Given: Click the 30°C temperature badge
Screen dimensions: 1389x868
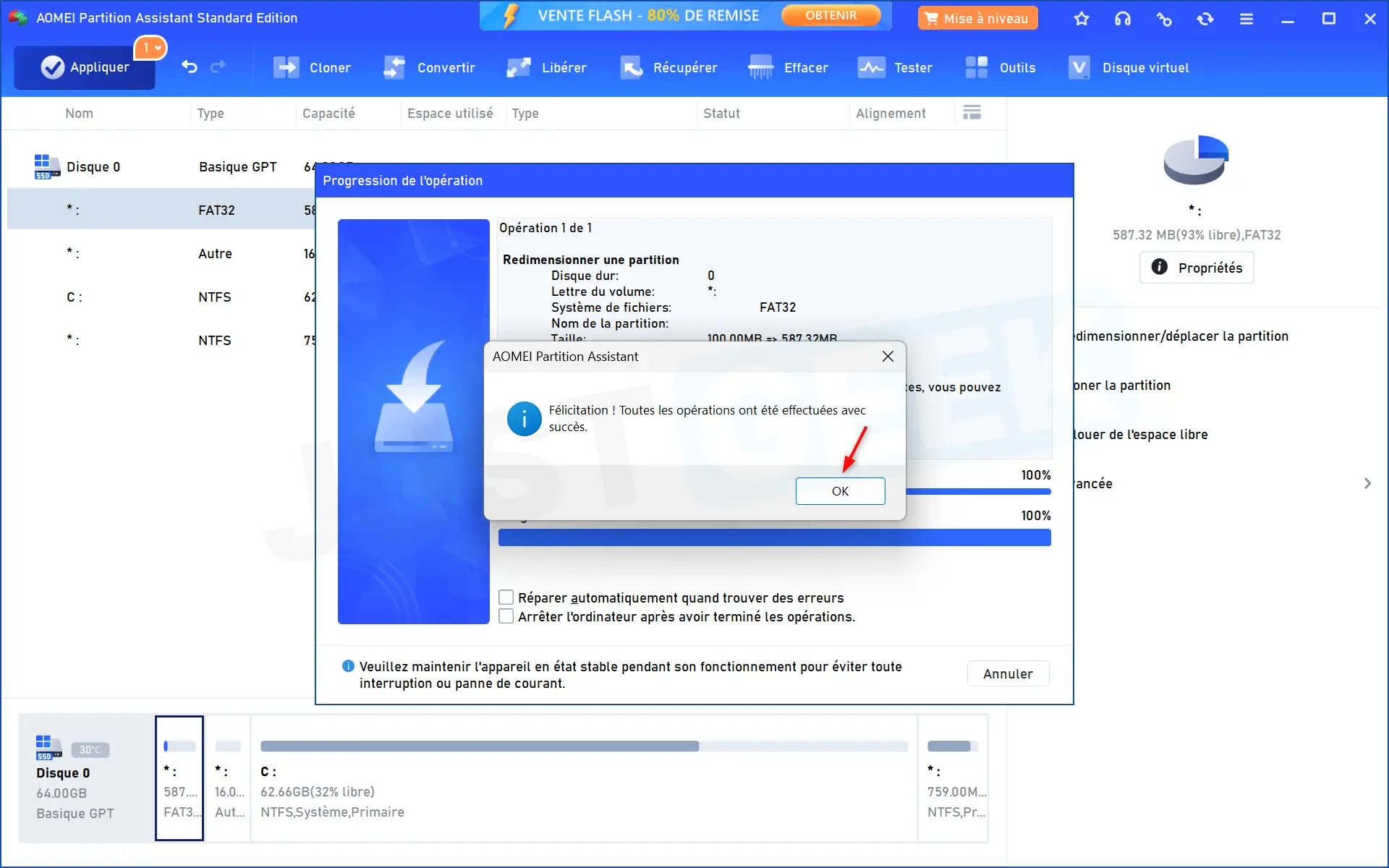Looking at the screenshot, I should click(90, 749).
